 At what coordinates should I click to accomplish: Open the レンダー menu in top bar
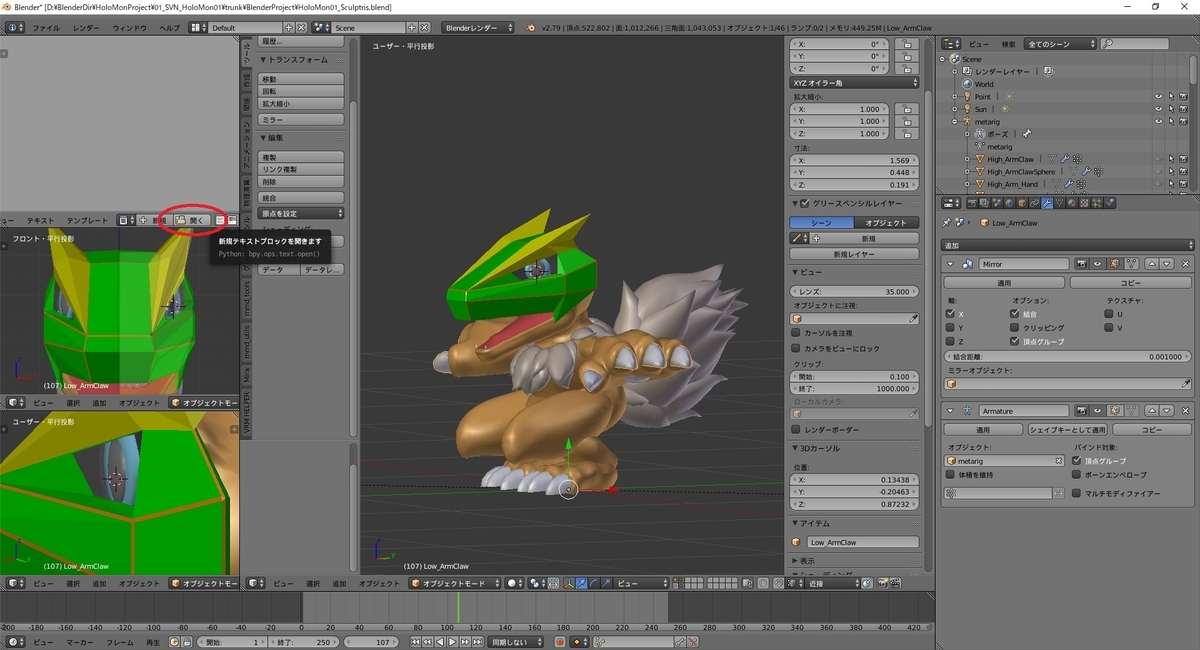point(86,27)
